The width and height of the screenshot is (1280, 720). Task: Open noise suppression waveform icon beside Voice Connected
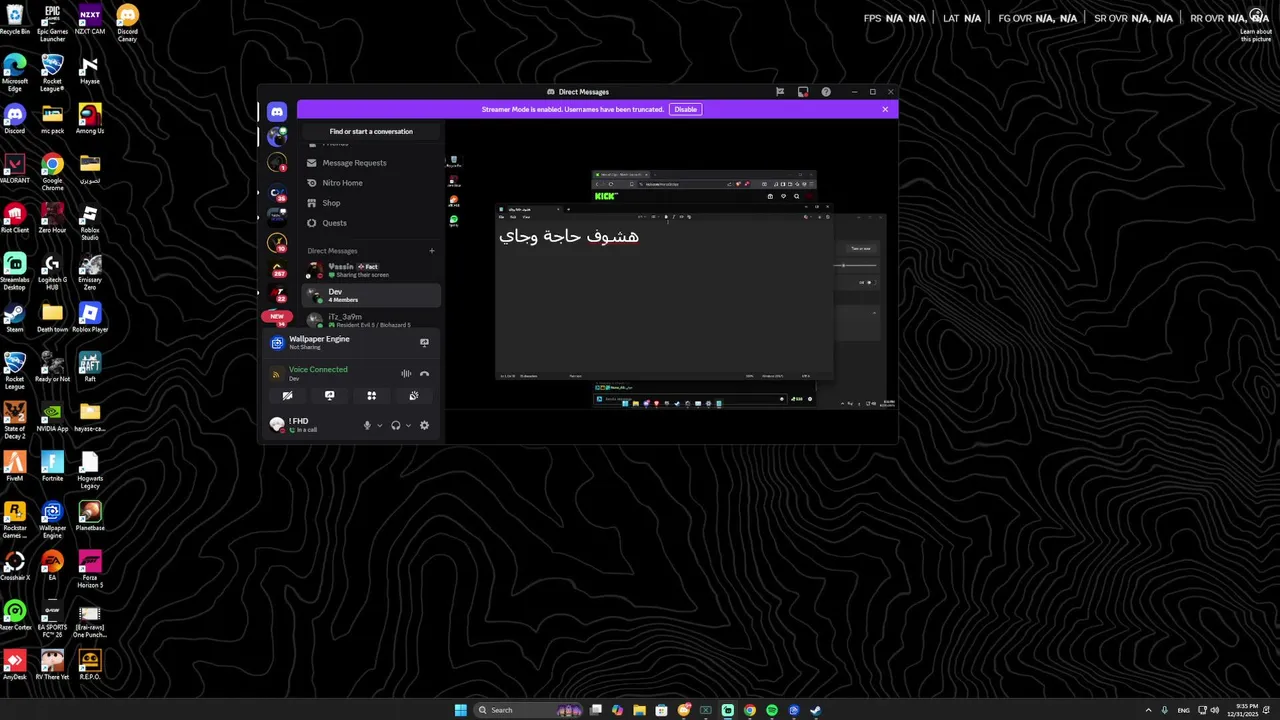tap(406, 374)
